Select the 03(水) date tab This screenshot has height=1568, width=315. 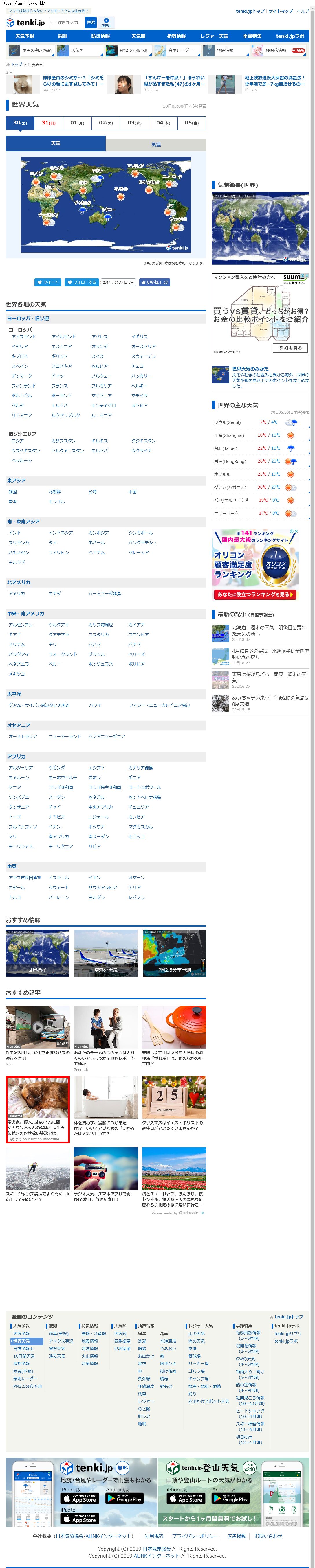135,123
